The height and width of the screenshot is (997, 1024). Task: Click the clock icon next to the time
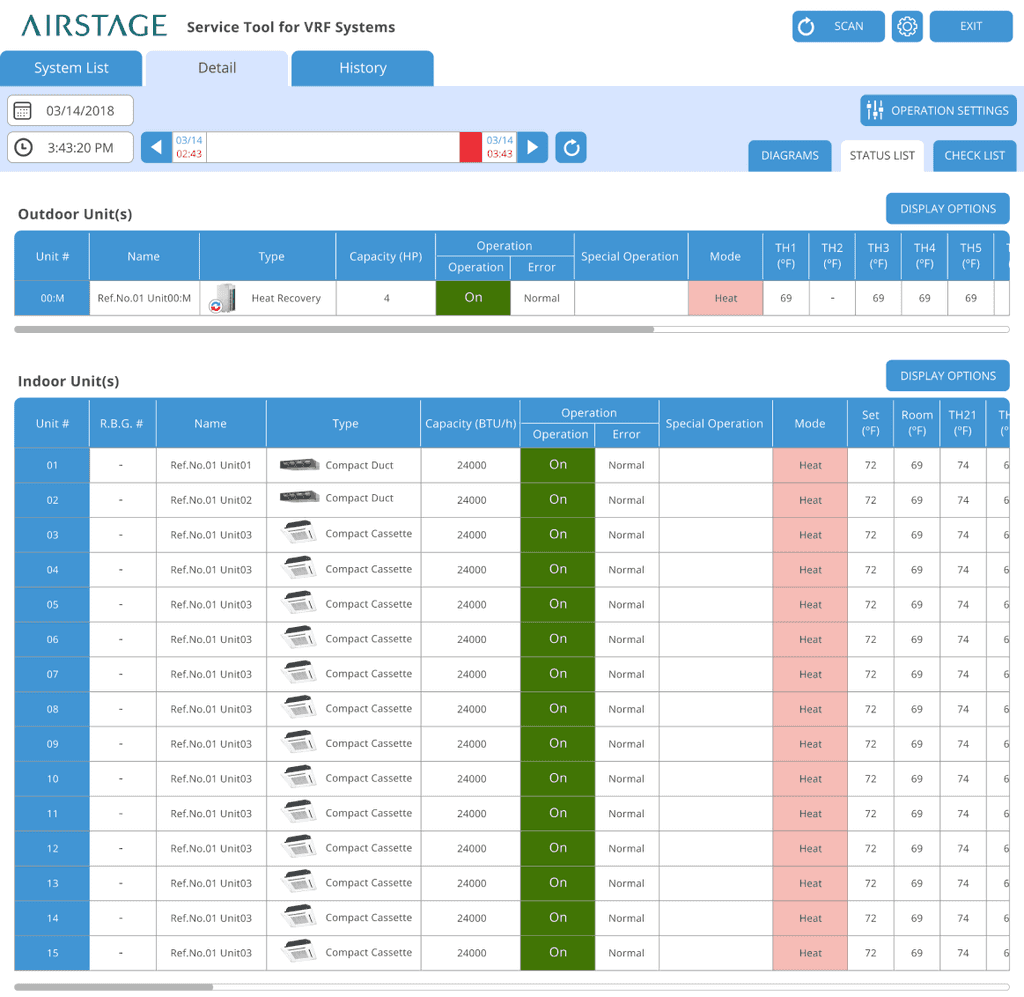click(x=22, y=147)
